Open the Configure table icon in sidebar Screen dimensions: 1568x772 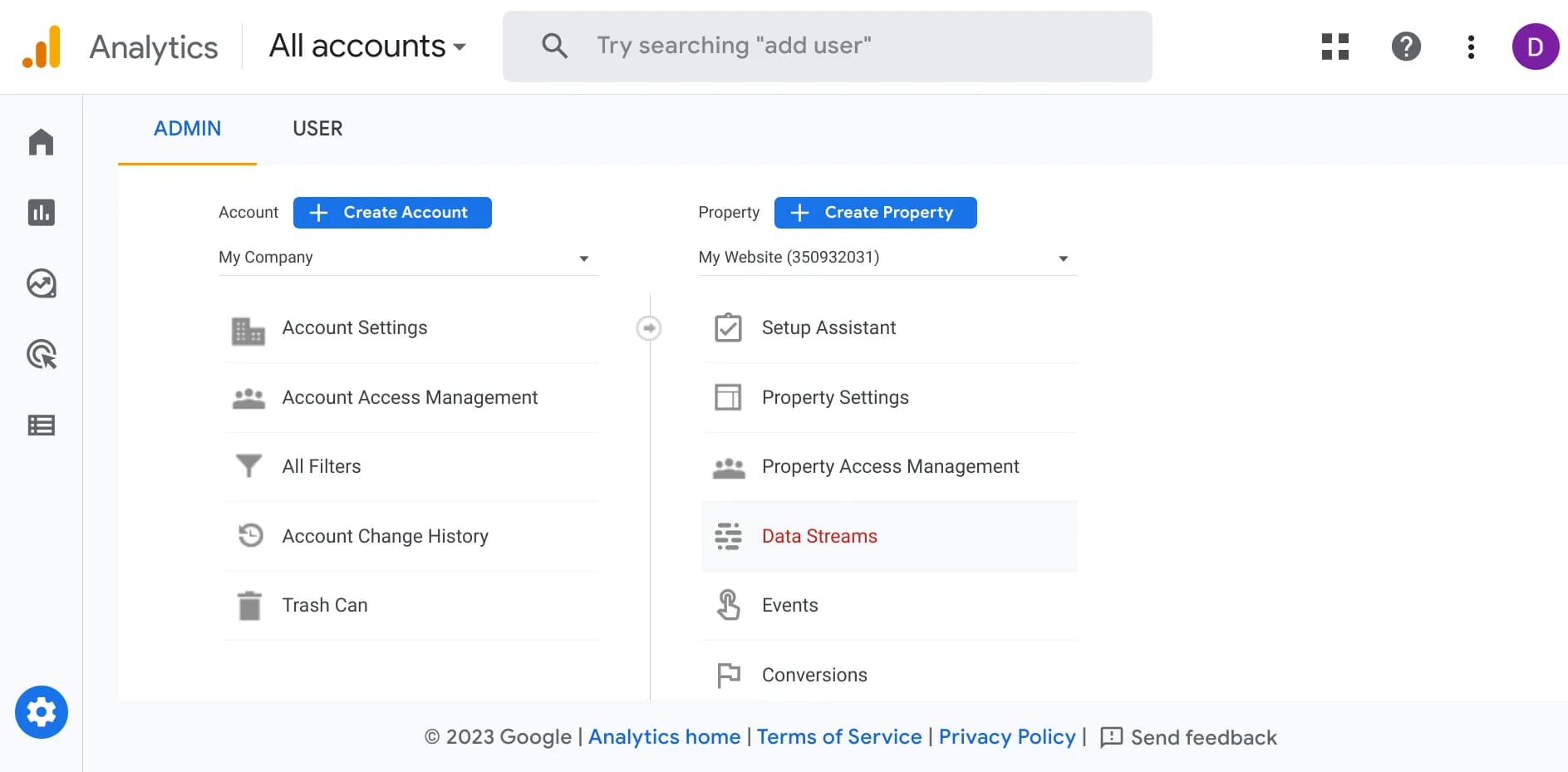[x=41, y=425]
